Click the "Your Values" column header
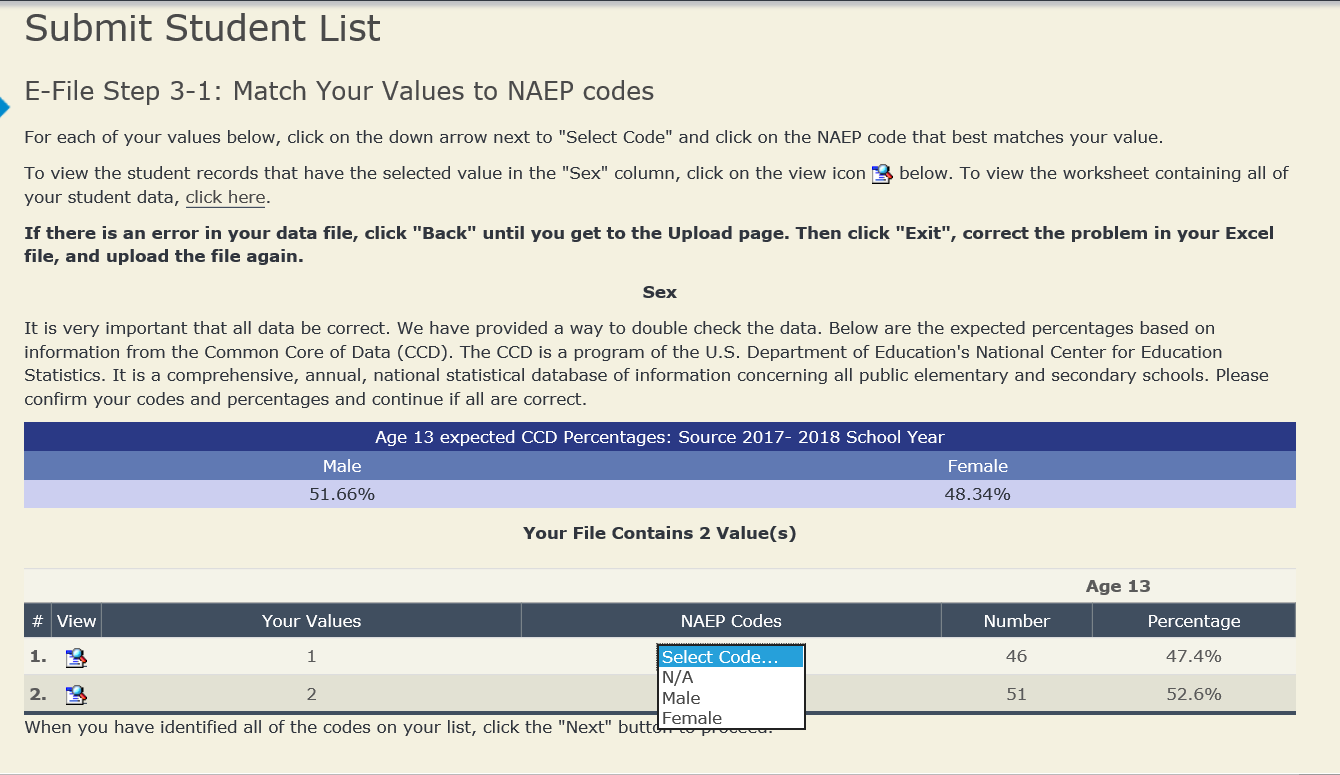Image resolution: width=1340 pixels, height=775 pixels. (x=311, y=621)
